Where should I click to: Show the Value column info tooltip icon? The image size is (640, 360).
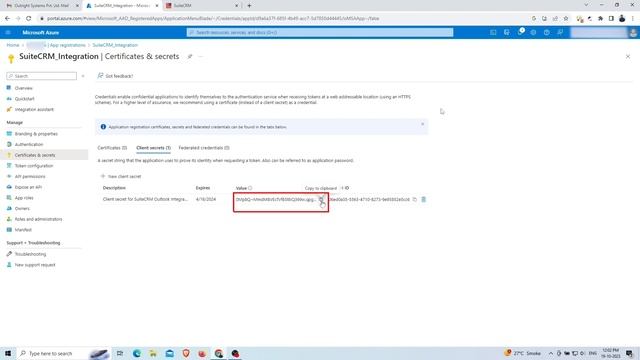pyautogui.click(x=250, y=188)
